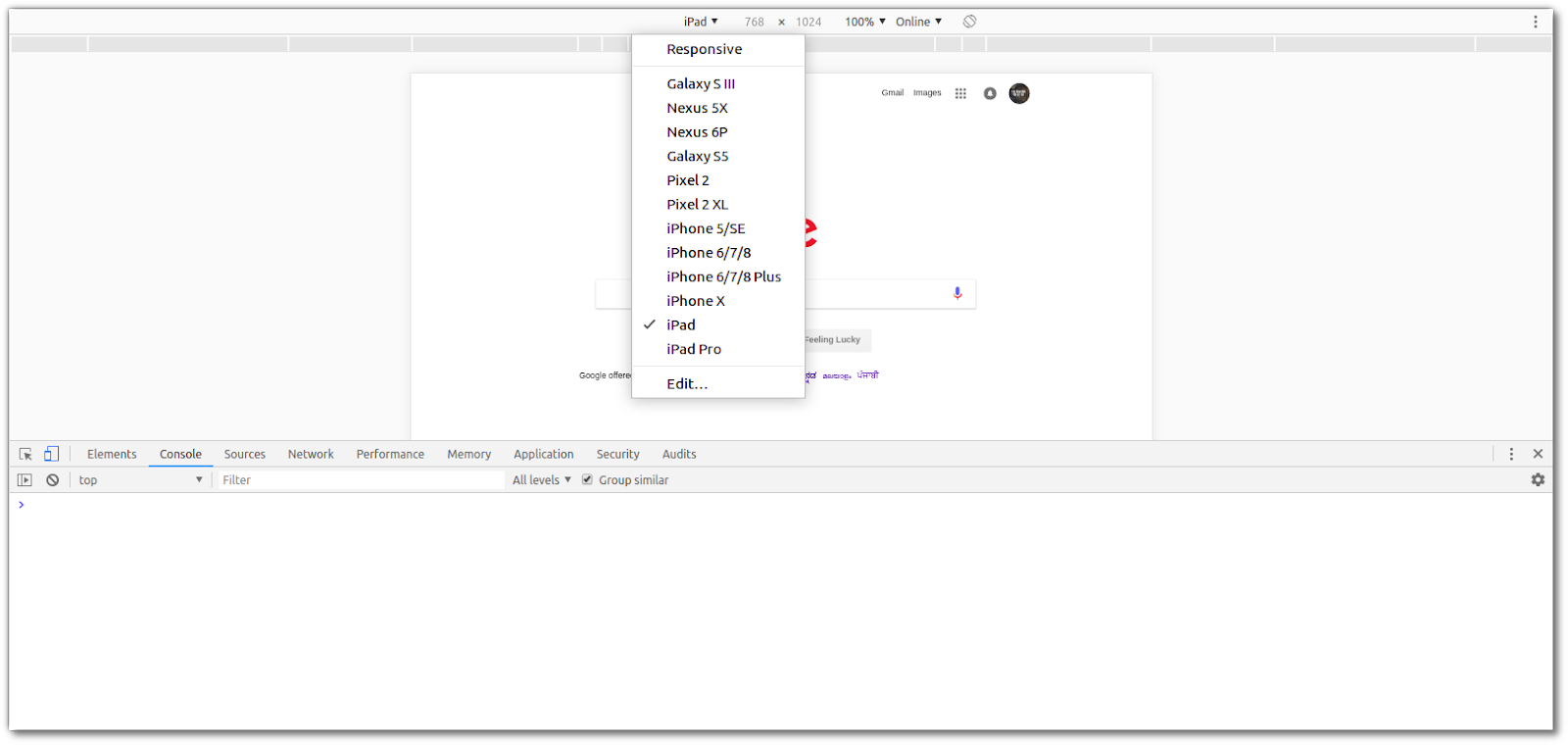This screenshot has height=745, width=1568.
Task: Select Nexus 6P device
Action: pos(718,132)
